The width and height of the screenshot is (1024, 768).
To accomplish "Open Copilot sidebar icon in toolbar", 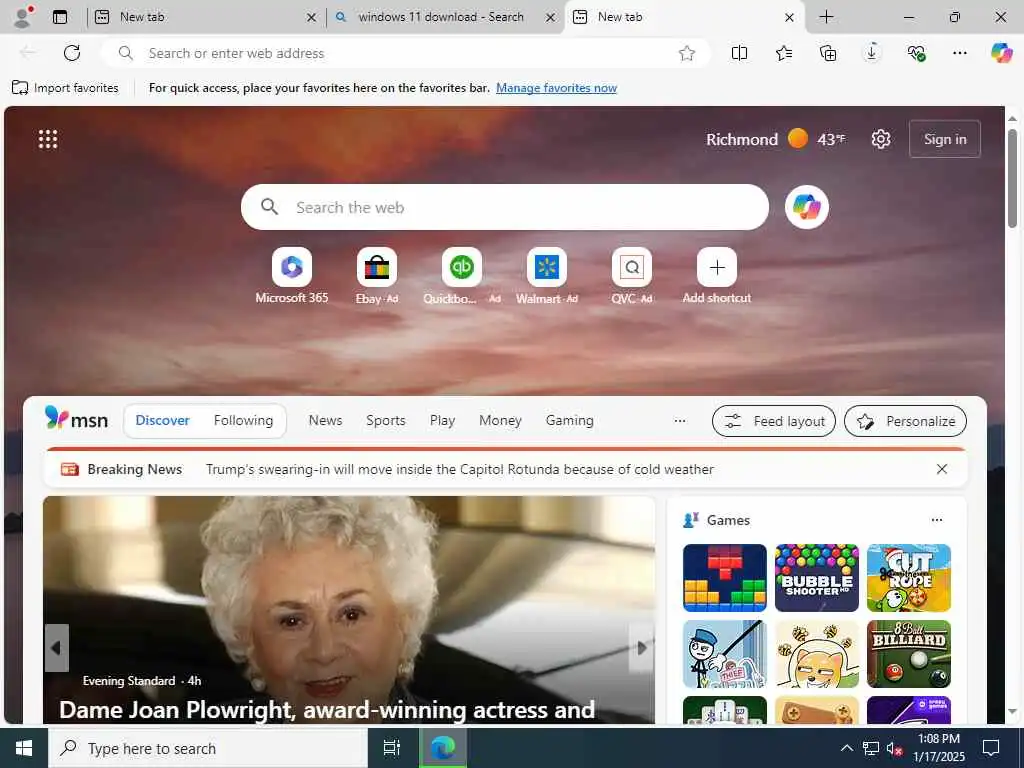I will (x=1001, y=53).
